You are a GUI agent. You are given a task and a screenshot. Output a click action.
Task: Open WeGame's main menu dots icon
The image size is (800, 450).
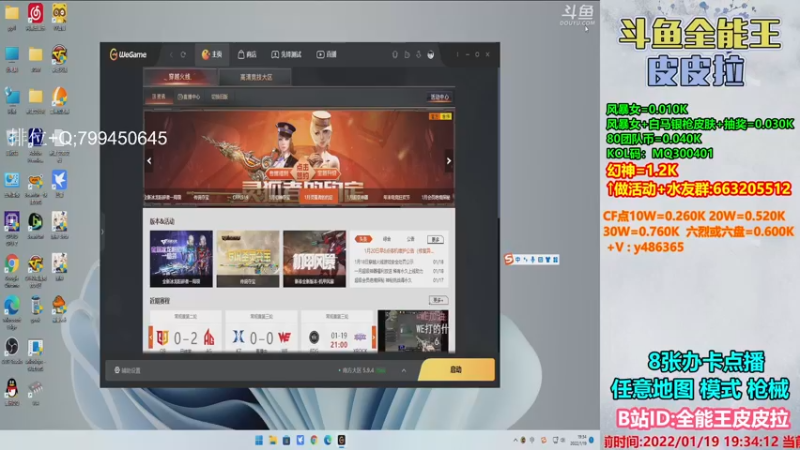pos(457,55)
